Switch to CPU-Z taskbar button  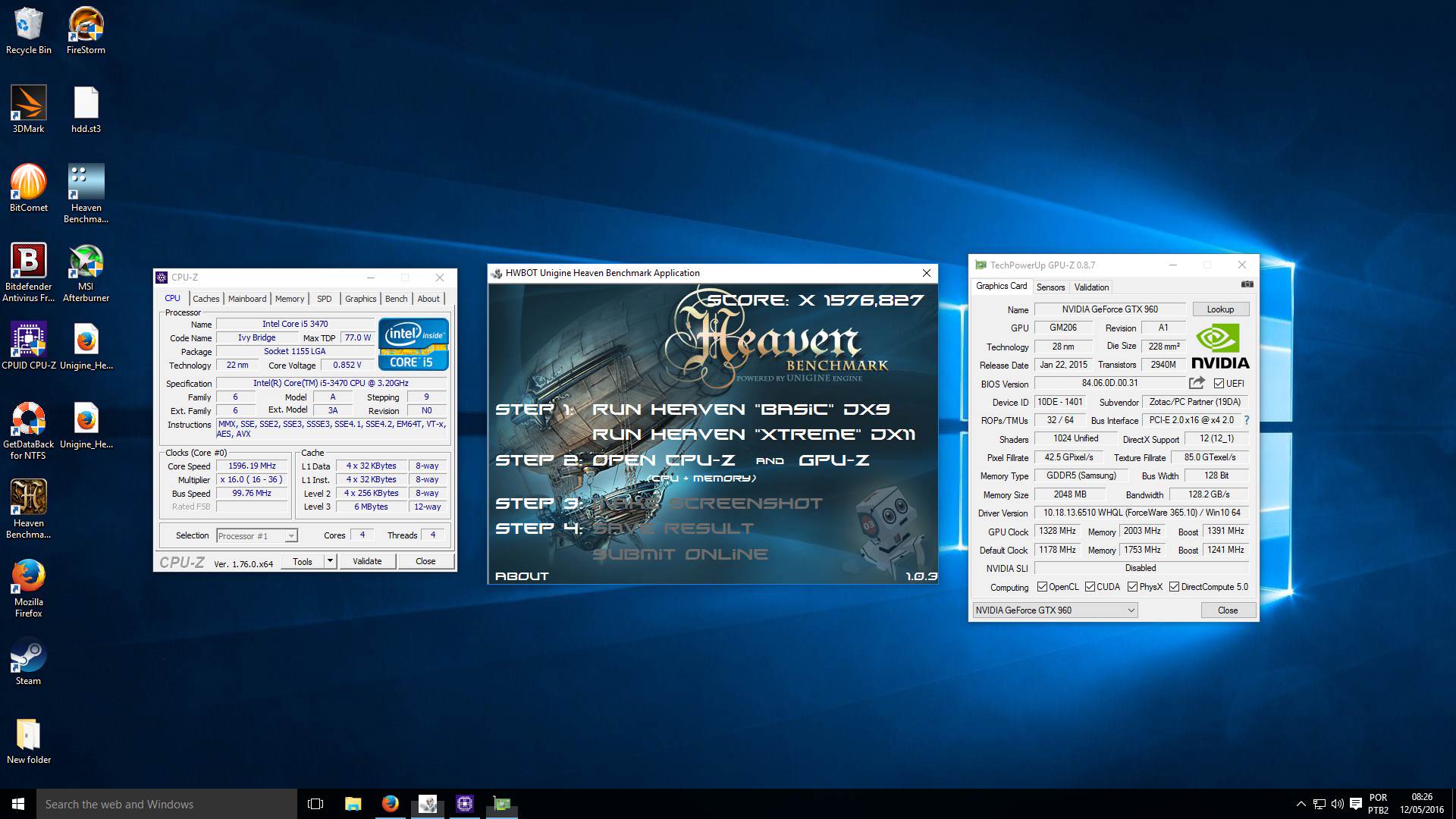coord(464,804)
